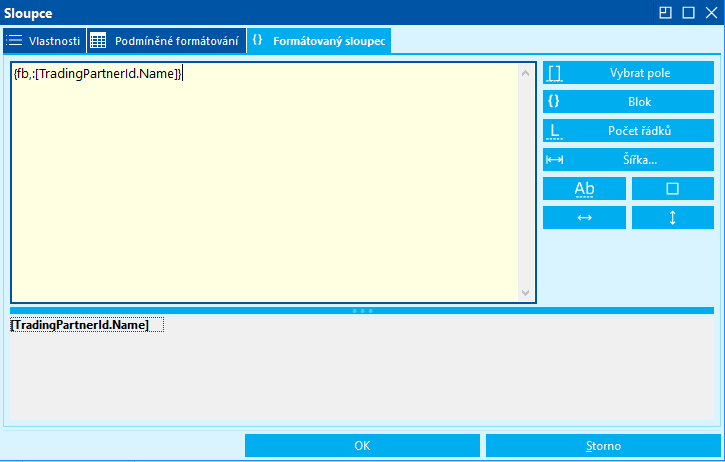Open the Šířka width setting
The image size is (725, 462).
click(x=628, y=160)
